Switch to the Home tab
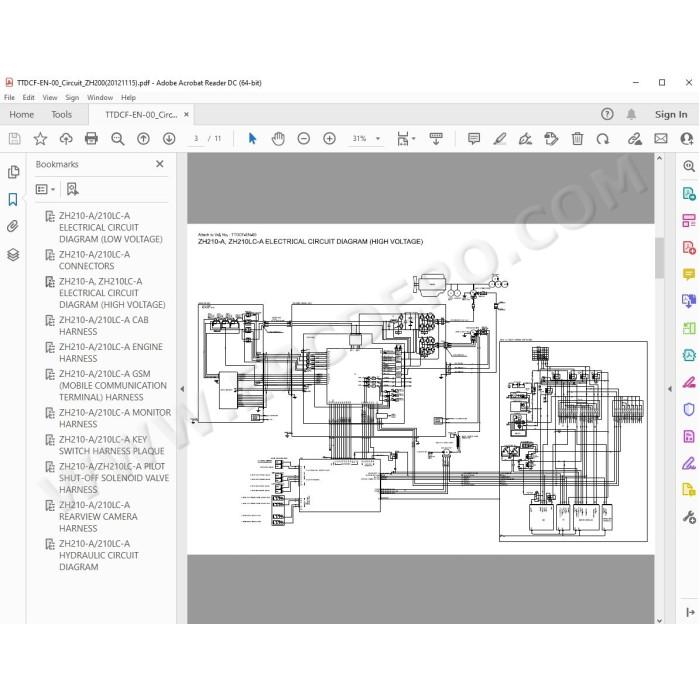 pos(21,115)
